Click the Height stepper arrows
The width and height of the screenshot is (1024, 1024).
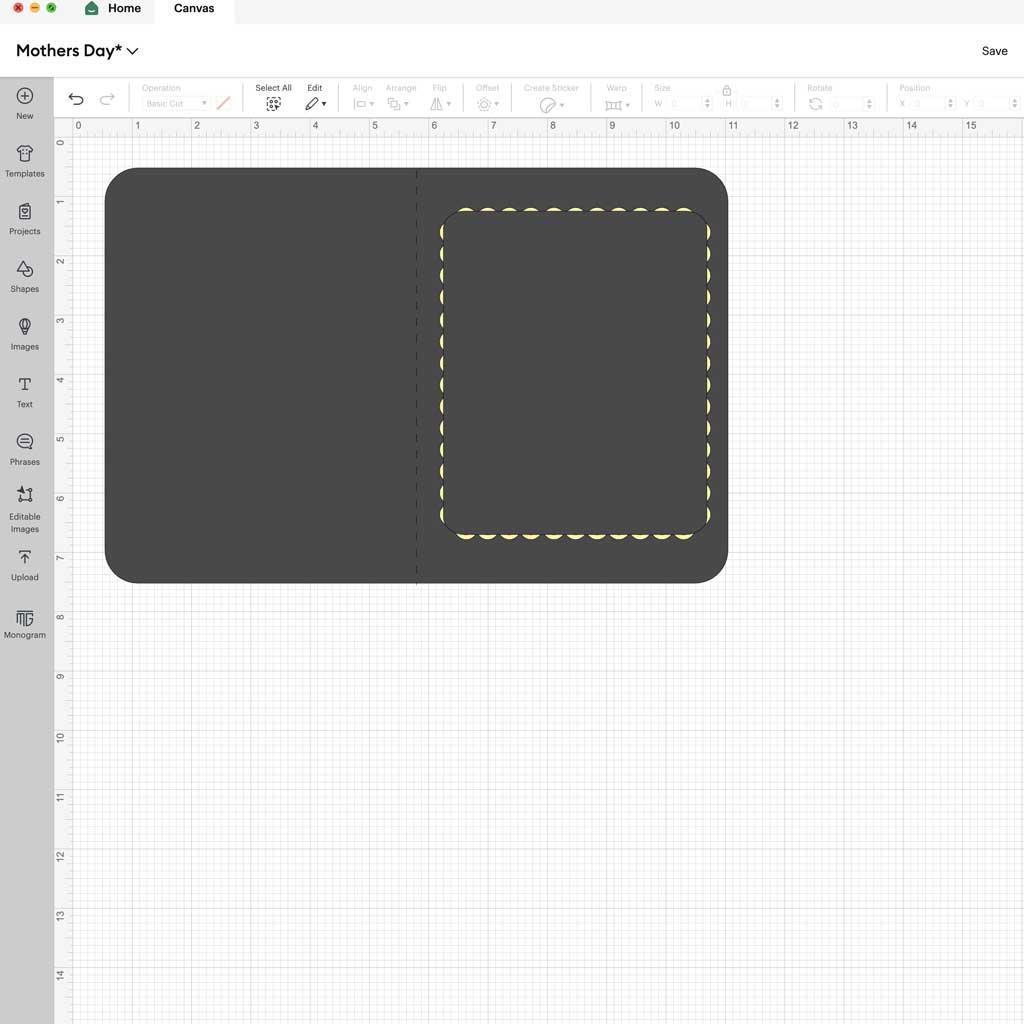pyautogui.click(x=777, y=103)
